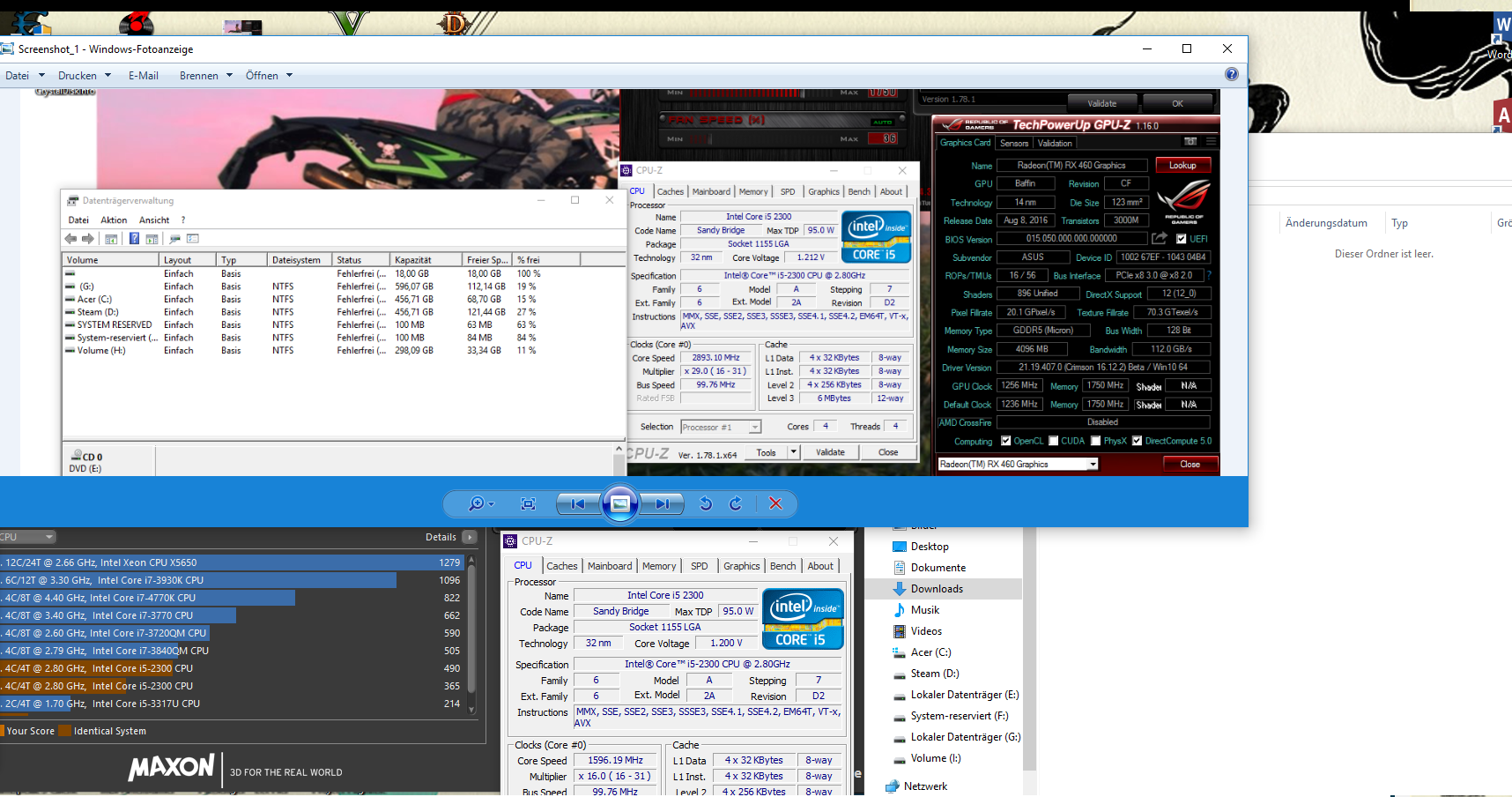Click E-Mail in the photo viewer toolbar
Screen dimensions: 1512x797
144,76
